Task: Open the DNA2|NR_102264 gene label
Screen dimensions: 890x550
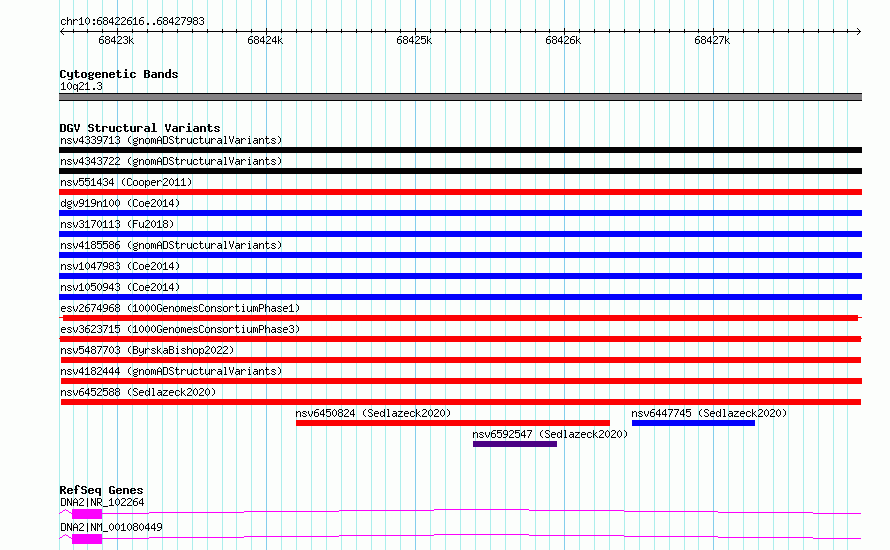Action: pos(102,502)
